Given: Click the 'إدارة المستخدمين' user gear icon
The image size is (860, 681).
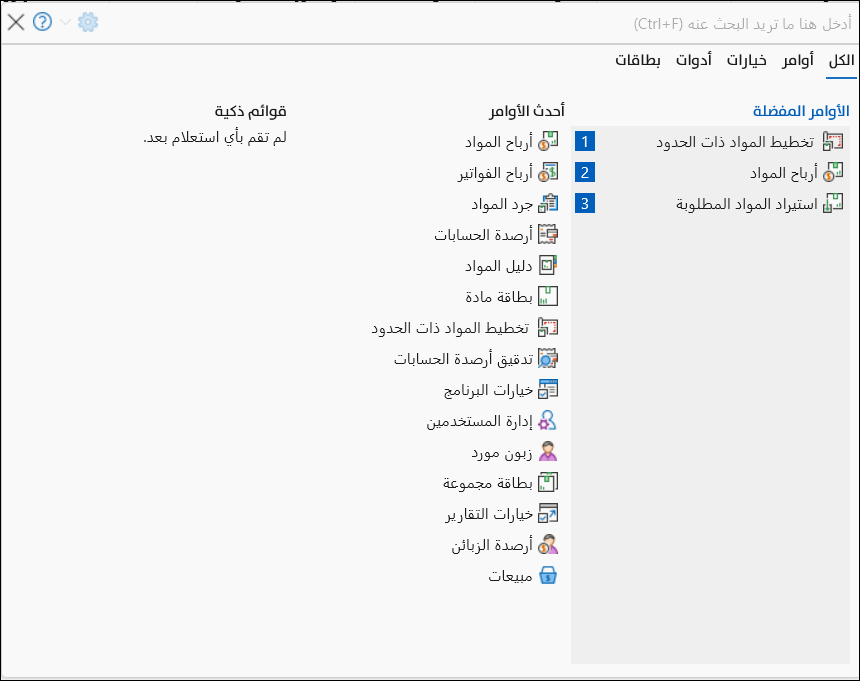Looking at the screenshot, I should tap(548, 421).
